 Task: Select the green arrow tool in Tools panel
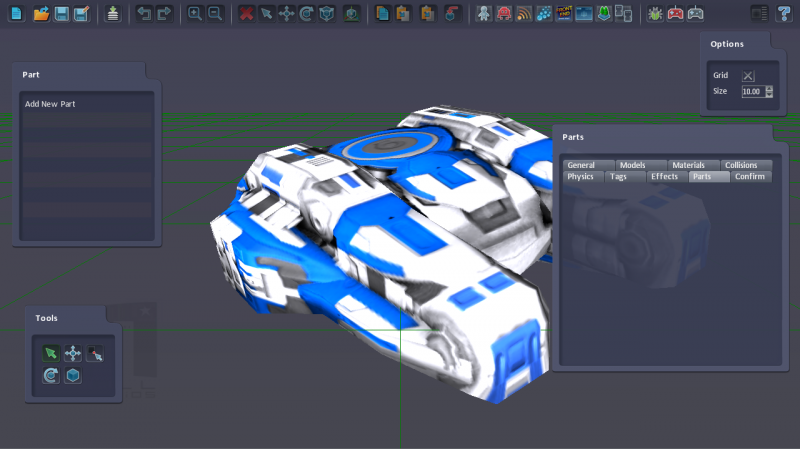pos(51,353)
